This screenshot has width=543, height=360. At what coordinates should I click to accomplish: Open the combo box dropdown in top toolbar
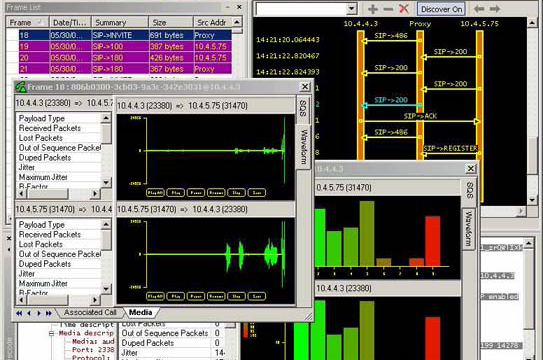pos(352,9)
